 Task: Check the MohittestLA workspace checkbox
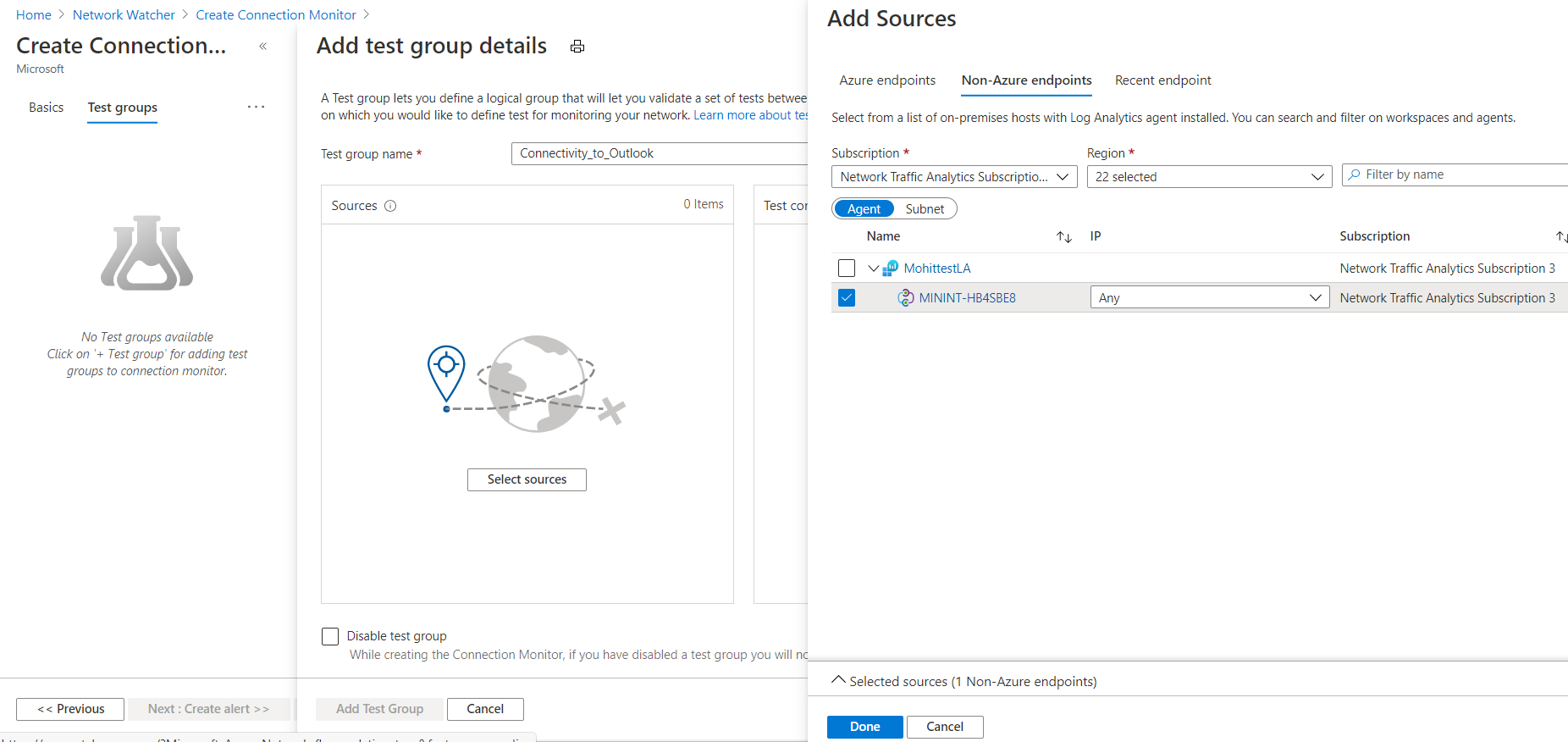847,269
